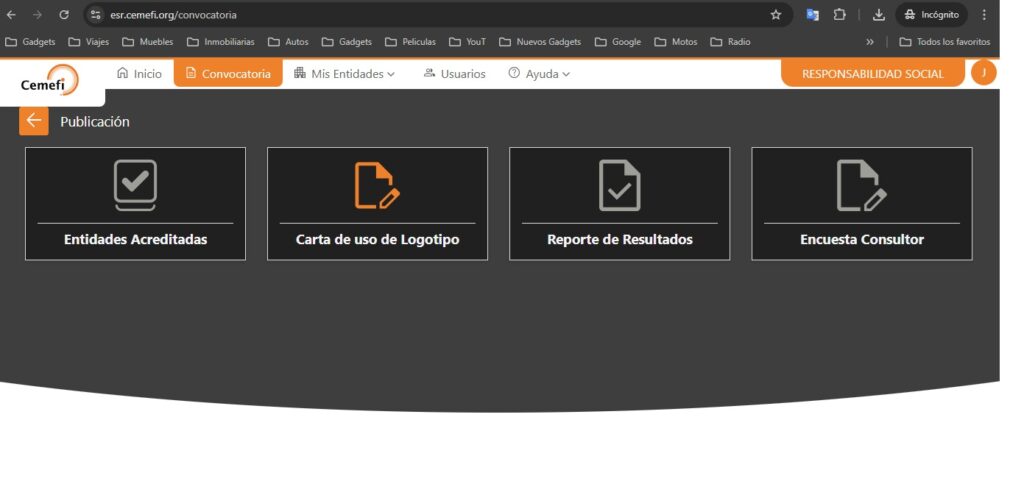This screenshot has width=1024, height=495.
Task: Bookmark this page with the star icon
Action: 776,14
